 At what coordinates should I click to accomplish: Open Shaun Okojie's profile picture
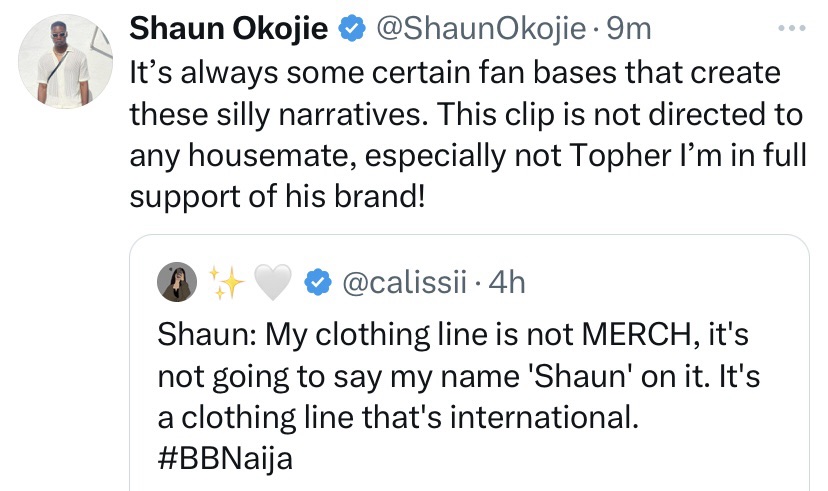pyautogui.click(x=63, y=61)
